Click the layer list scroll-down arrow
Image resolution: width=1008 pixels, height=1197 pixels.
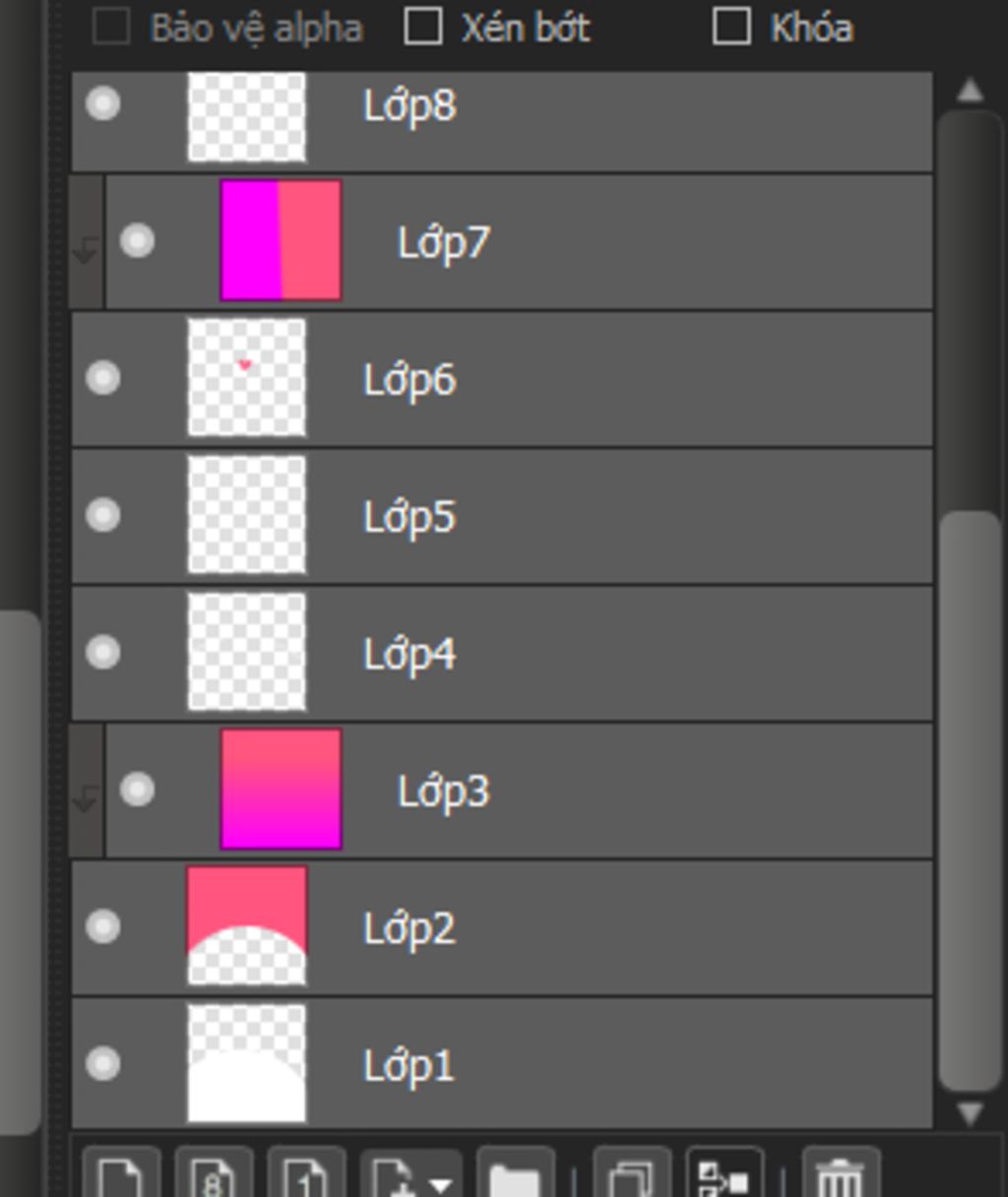(x=970, y=1113)
